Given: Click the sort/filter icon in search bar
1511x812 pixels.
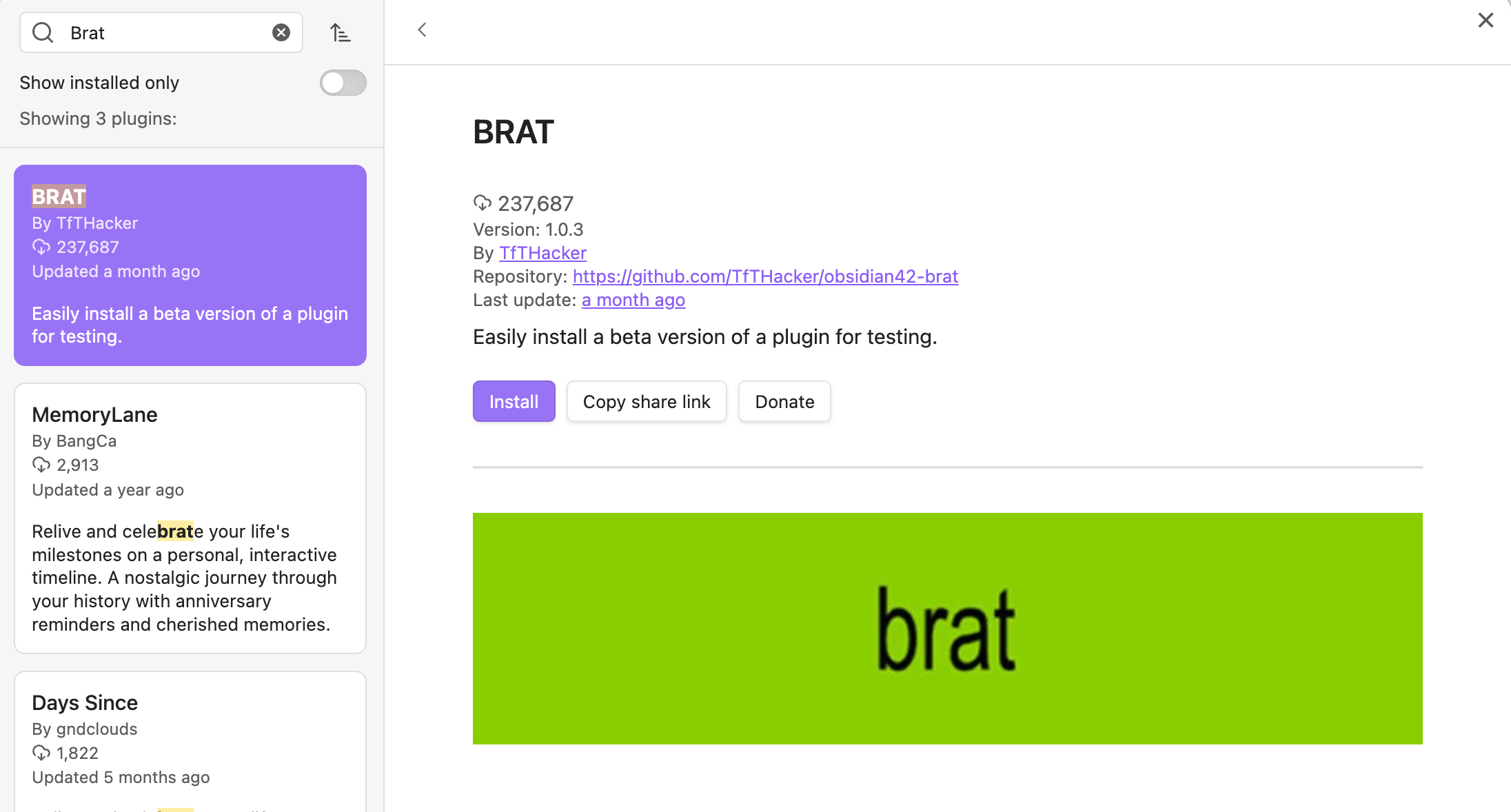Looking at the screenshot, I should [x=341, y=32].
